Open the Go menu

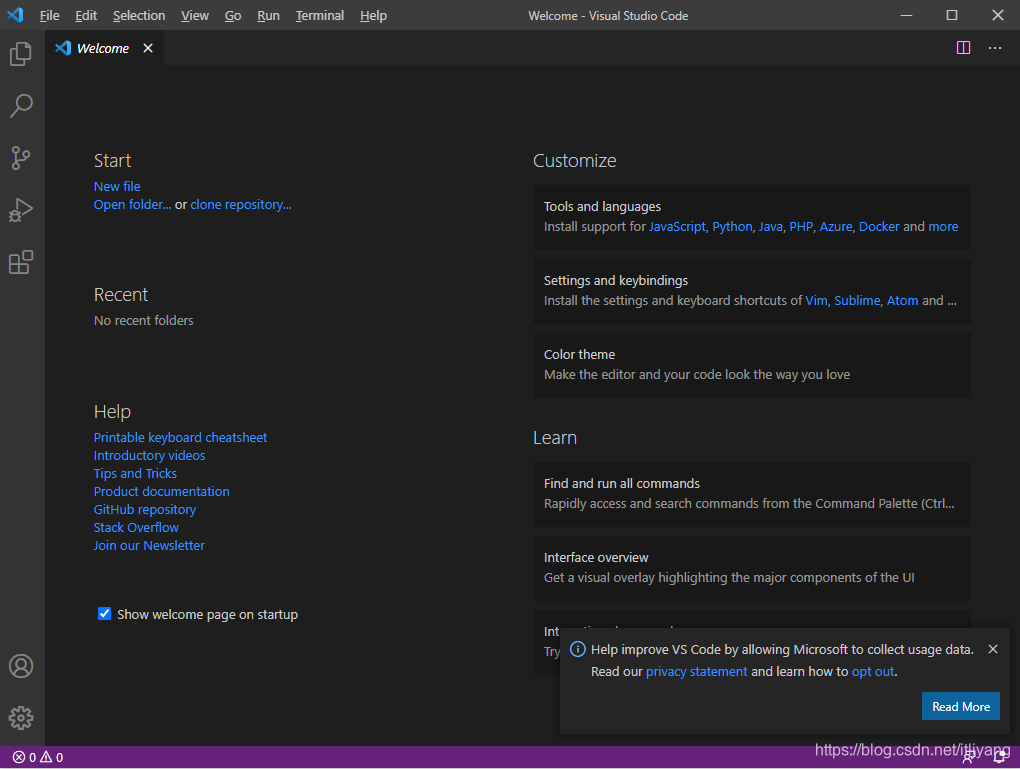(233, 16)
